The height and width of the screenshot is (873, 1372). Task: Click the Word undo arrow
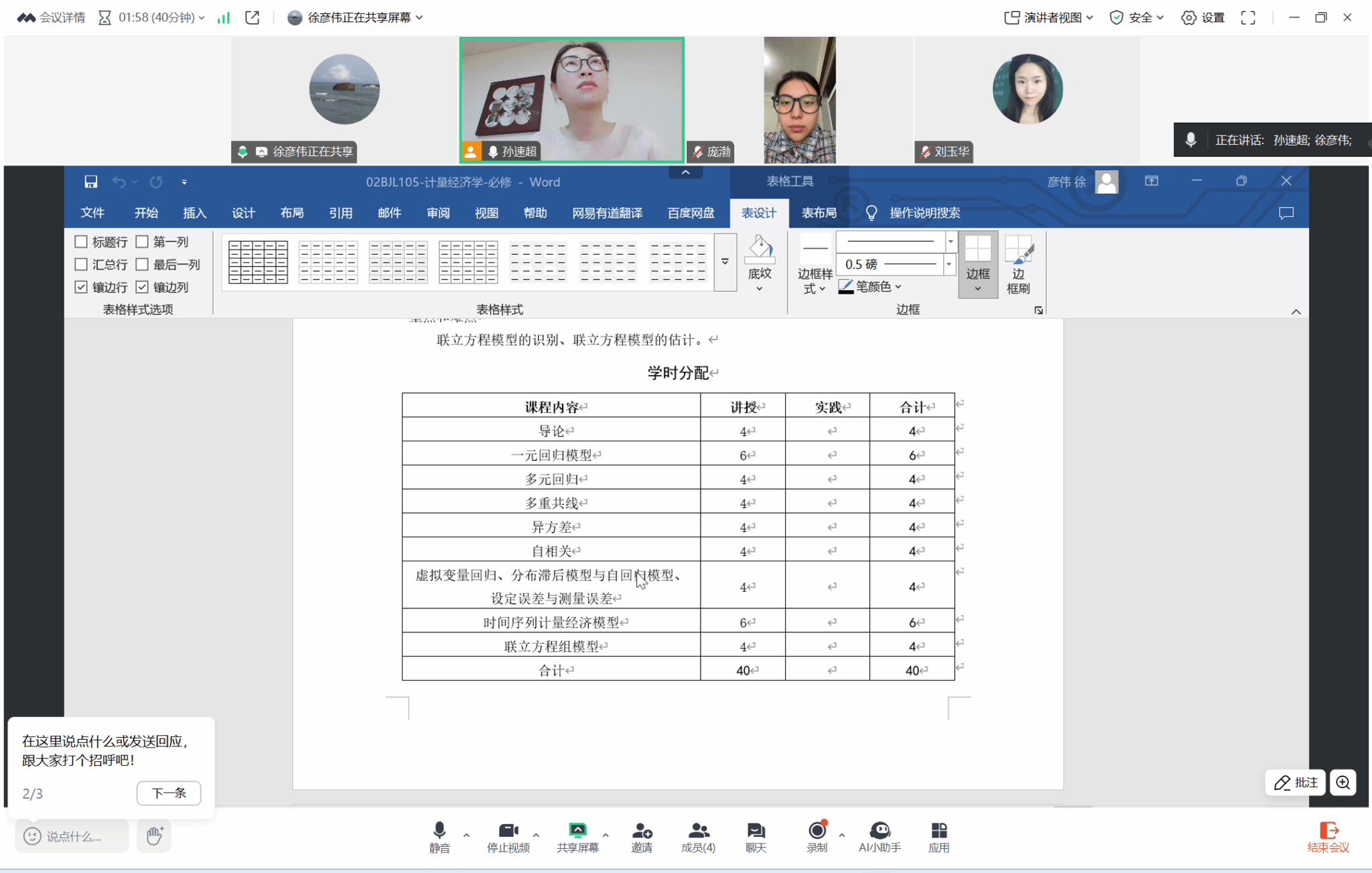tap(119, 182)
